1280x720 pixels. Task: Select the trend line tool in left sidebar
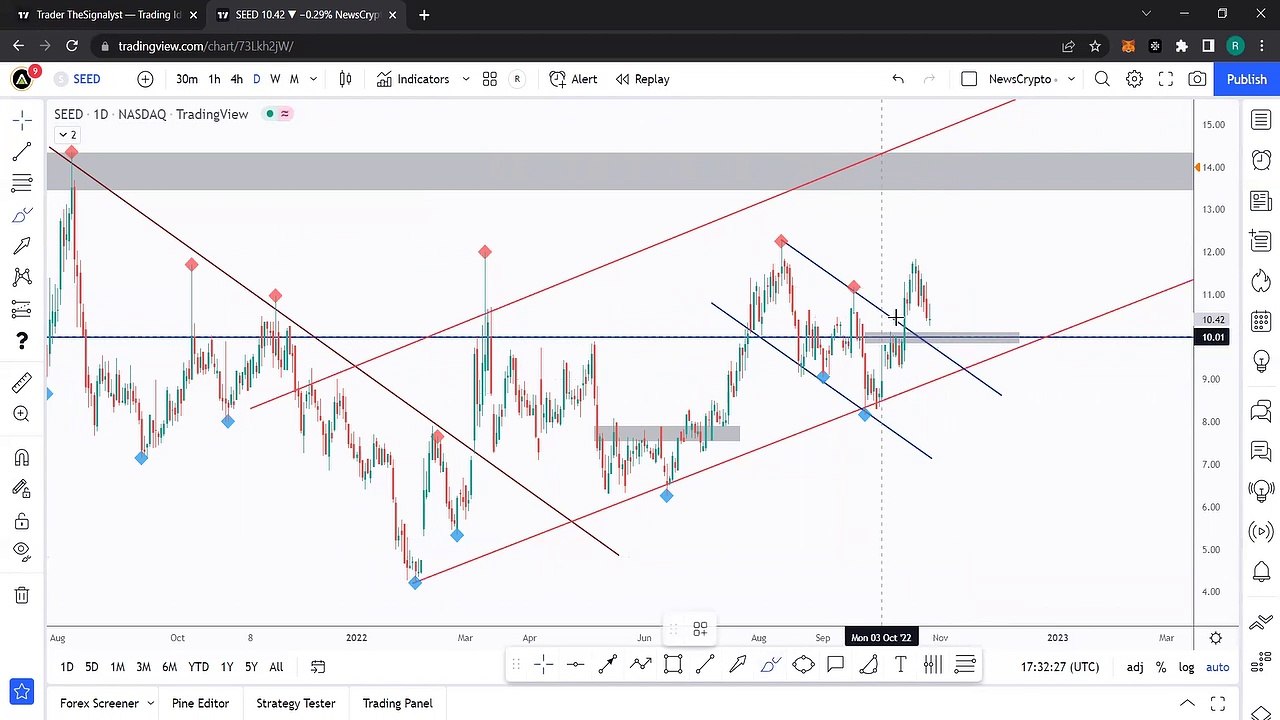21,152
